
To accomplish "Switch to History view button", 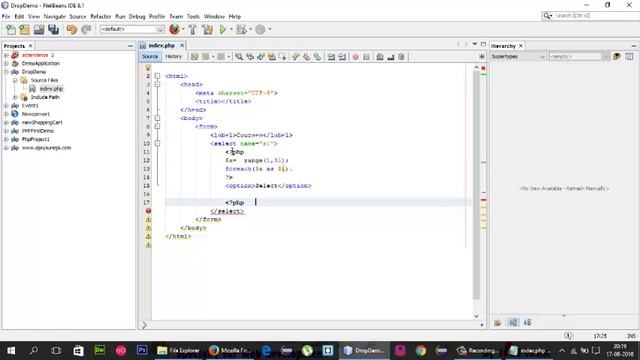I will [x=173, y=57].
